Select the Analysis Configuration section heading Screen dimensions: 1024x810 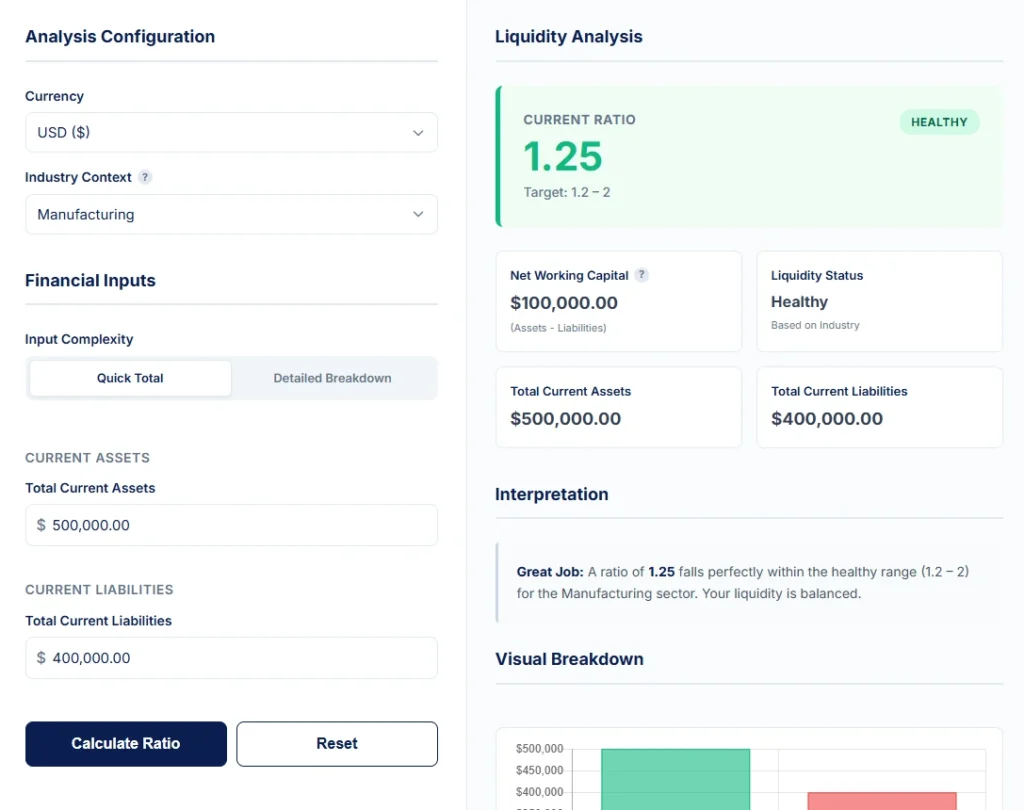point(119,36)
